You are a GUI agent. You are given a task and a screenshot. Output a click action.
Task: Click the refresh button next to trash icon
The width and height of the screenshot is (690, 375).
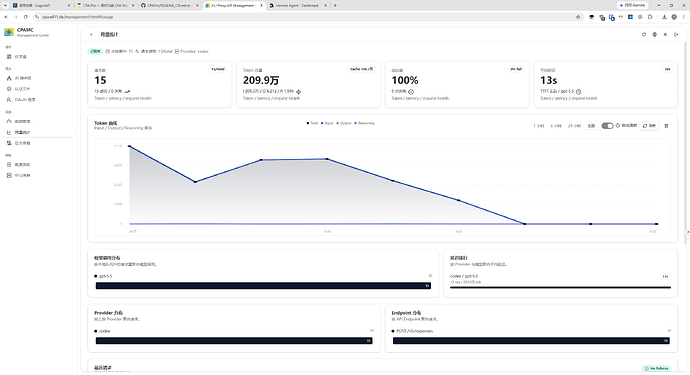(649, 126)
